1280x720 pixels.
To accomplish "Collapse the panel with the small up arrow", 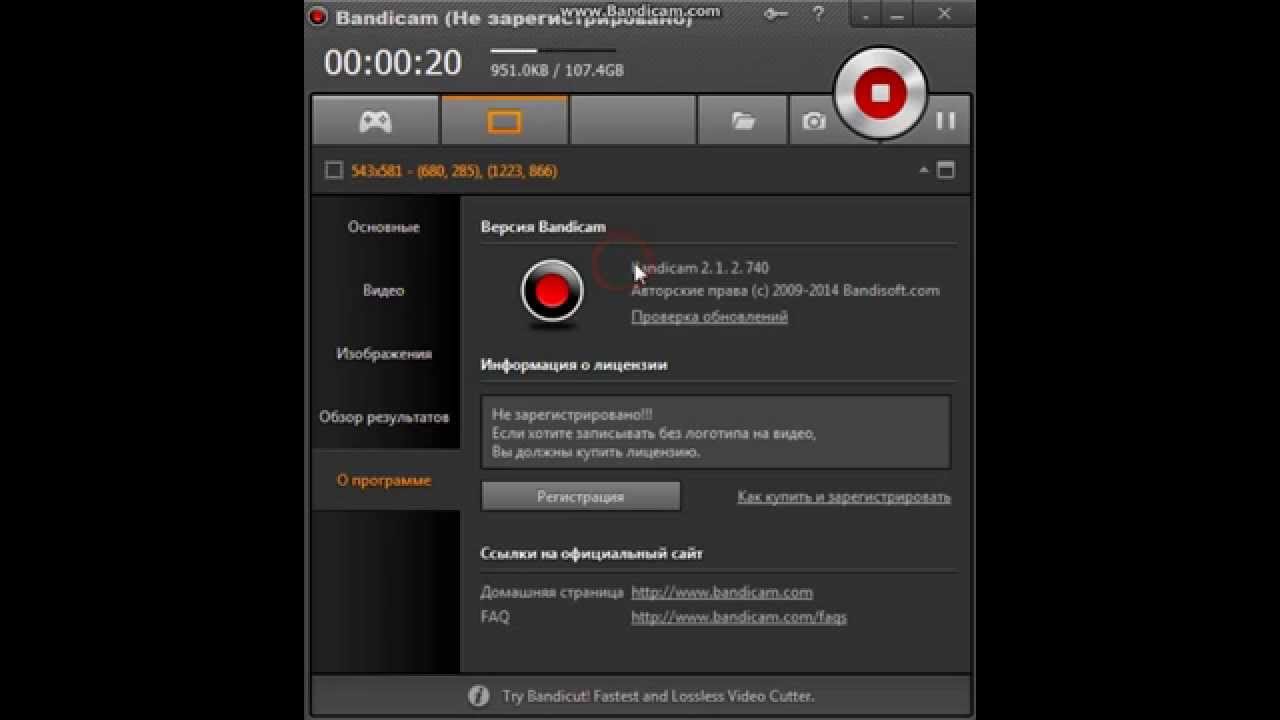I will coord(923,170).
